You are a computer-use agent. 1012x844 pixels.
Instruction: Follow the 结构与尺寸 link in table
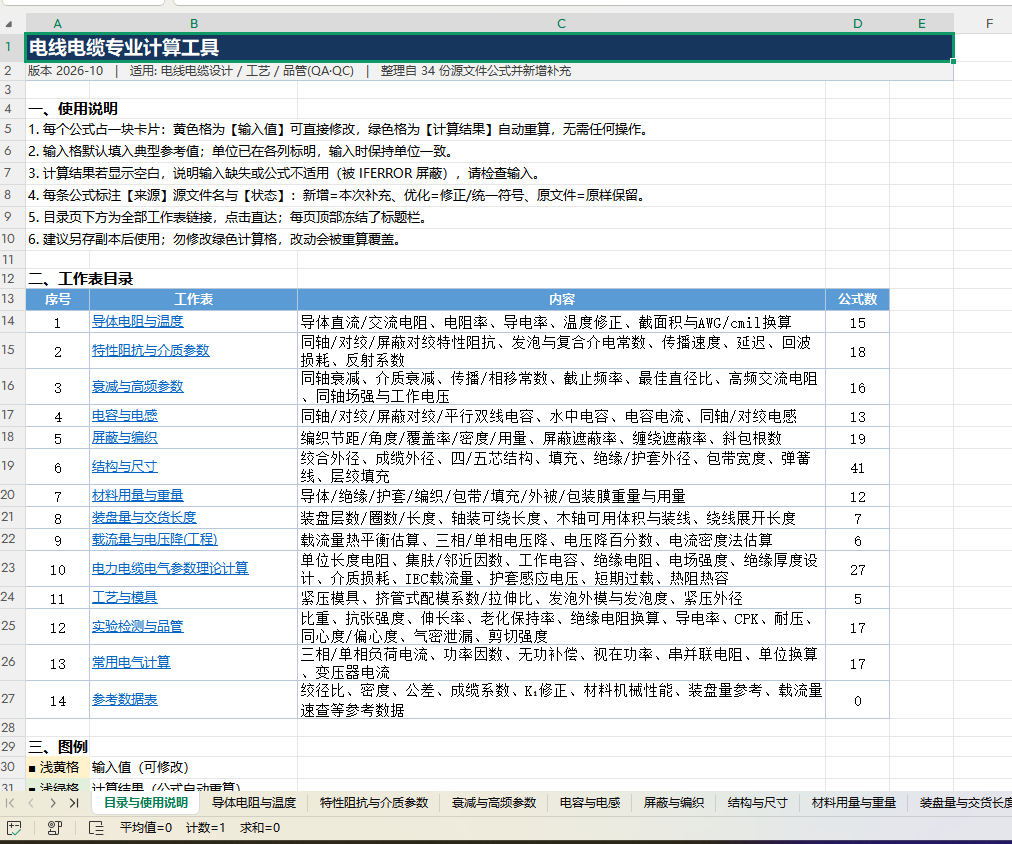125,467
